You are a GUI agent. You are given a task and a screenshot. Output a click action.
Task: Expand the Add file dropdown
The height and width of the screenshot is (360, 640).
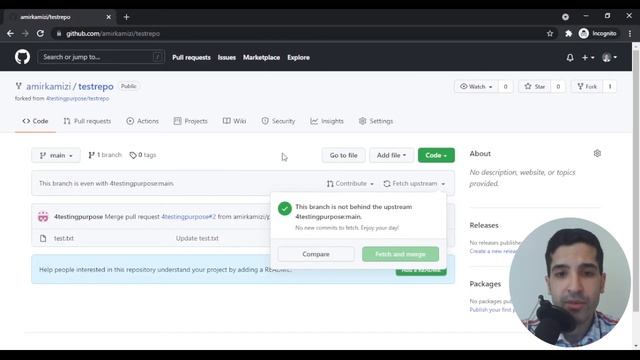point(391,156)
